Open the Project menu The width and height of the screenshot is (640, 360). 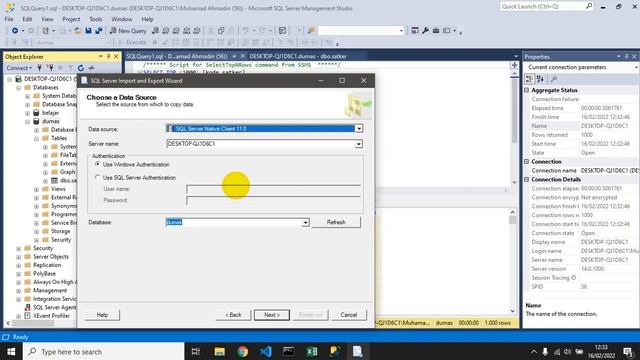coord(71,19)
